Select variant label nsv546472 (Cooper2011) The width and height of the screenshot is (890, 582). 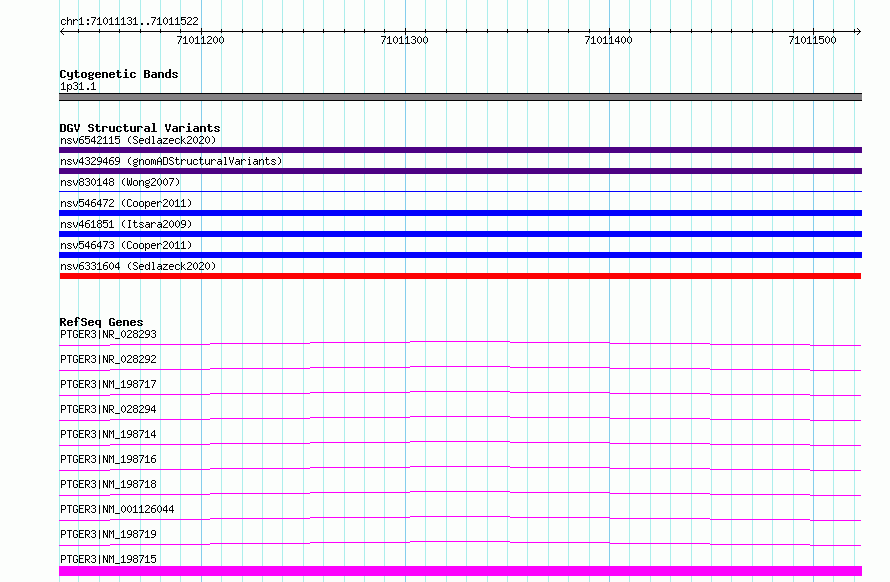(126, 203)
